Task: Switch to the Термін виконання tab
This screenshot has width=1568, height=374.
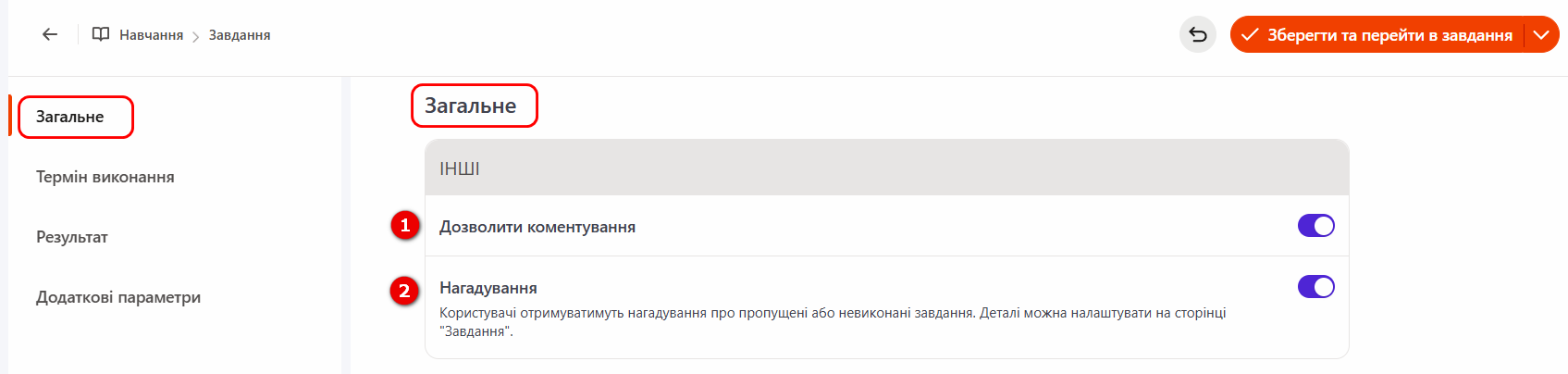Action: pos(105,177)
